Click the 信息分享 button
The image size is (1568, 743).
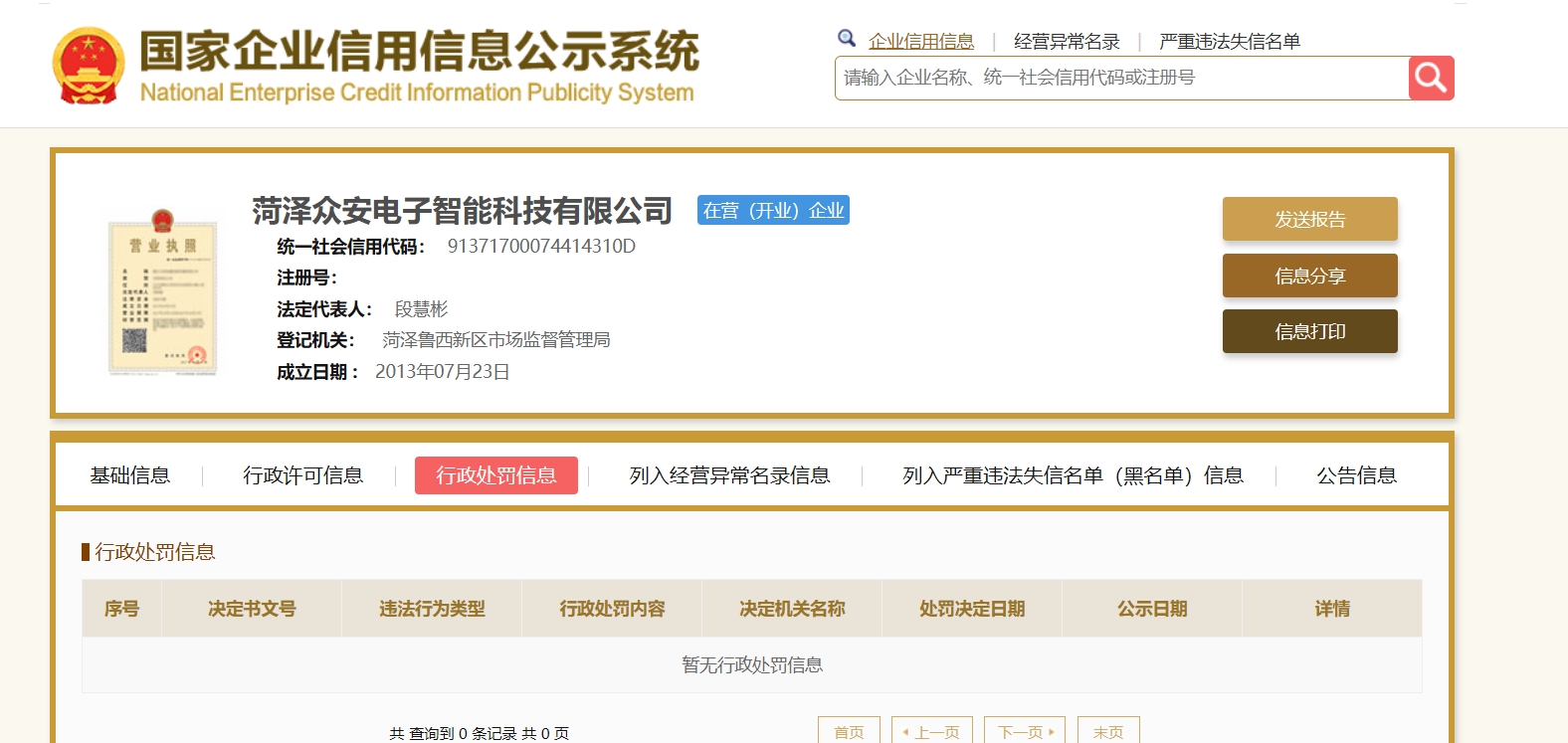click(1310, 276)
